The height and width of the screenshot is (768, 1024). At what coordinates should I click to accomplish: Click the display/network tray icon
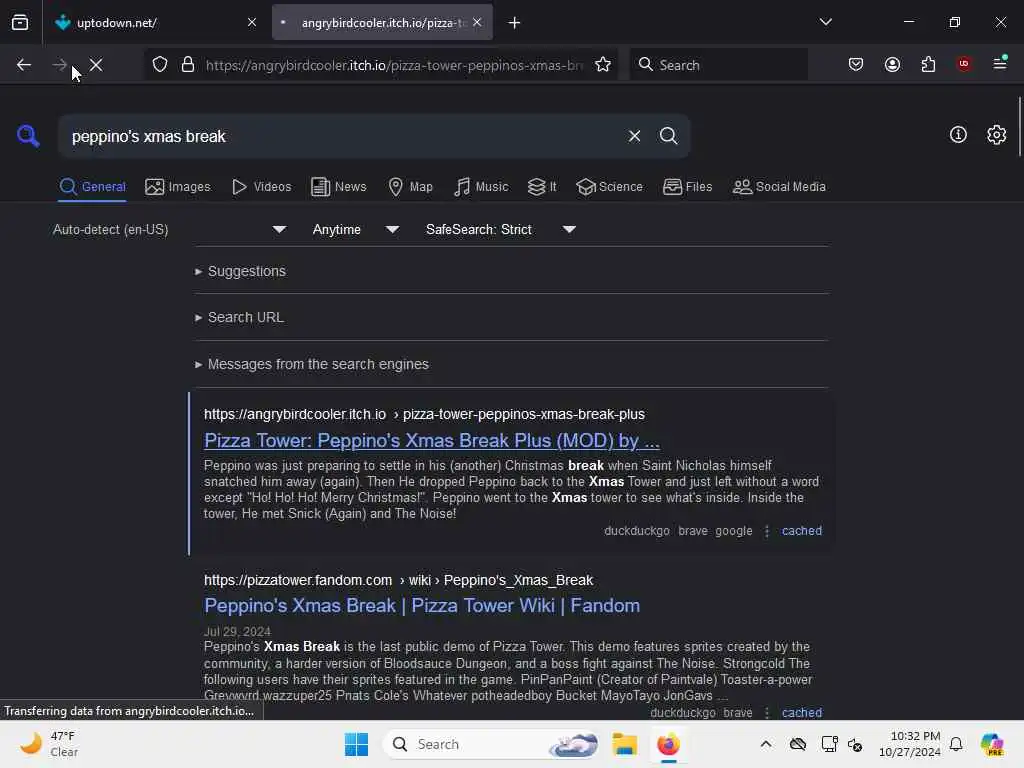point(829,744)
